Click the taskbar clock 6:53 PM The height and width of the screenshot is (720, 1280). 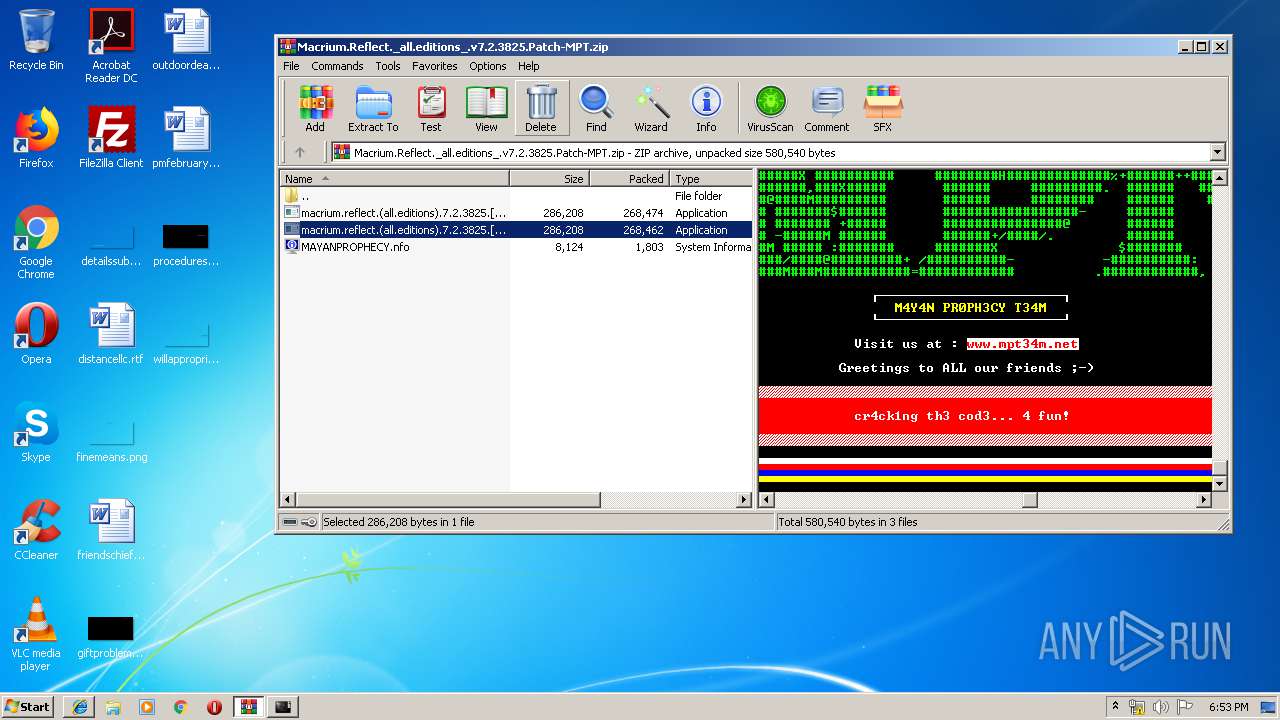[x=1228, y=707]
